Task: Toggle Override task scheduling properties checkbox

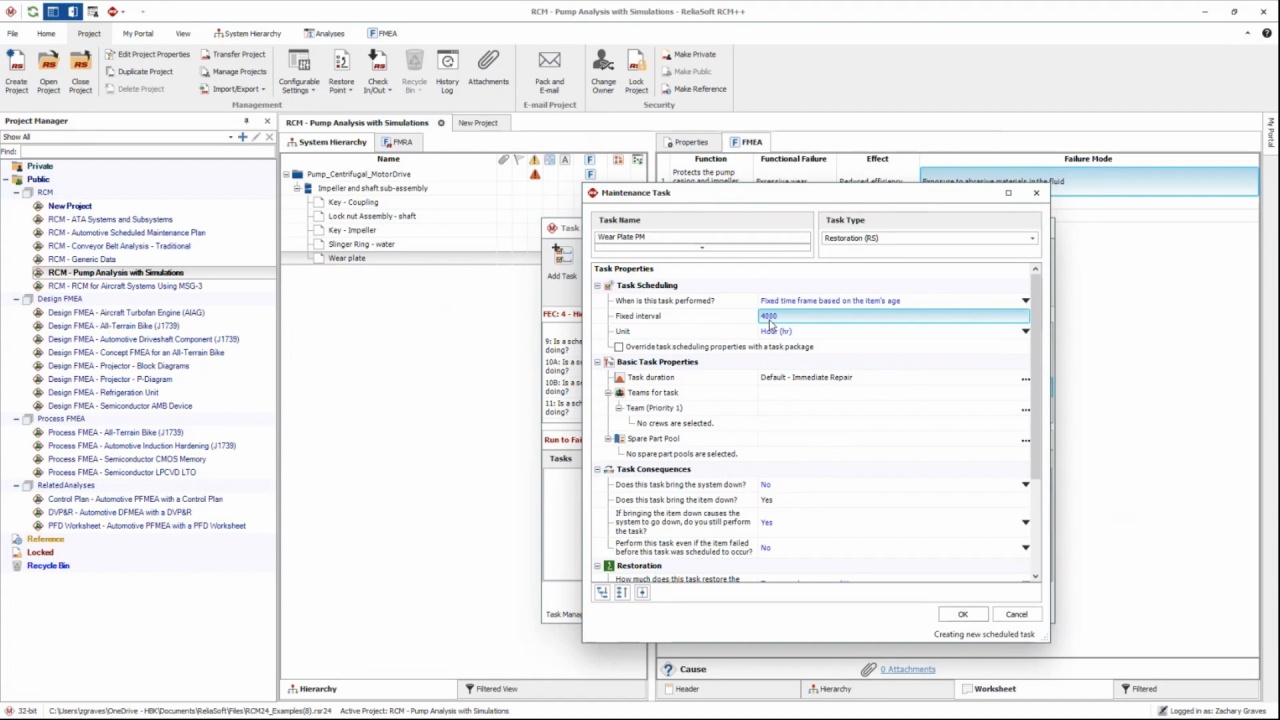Action: (x=618, y=347)
